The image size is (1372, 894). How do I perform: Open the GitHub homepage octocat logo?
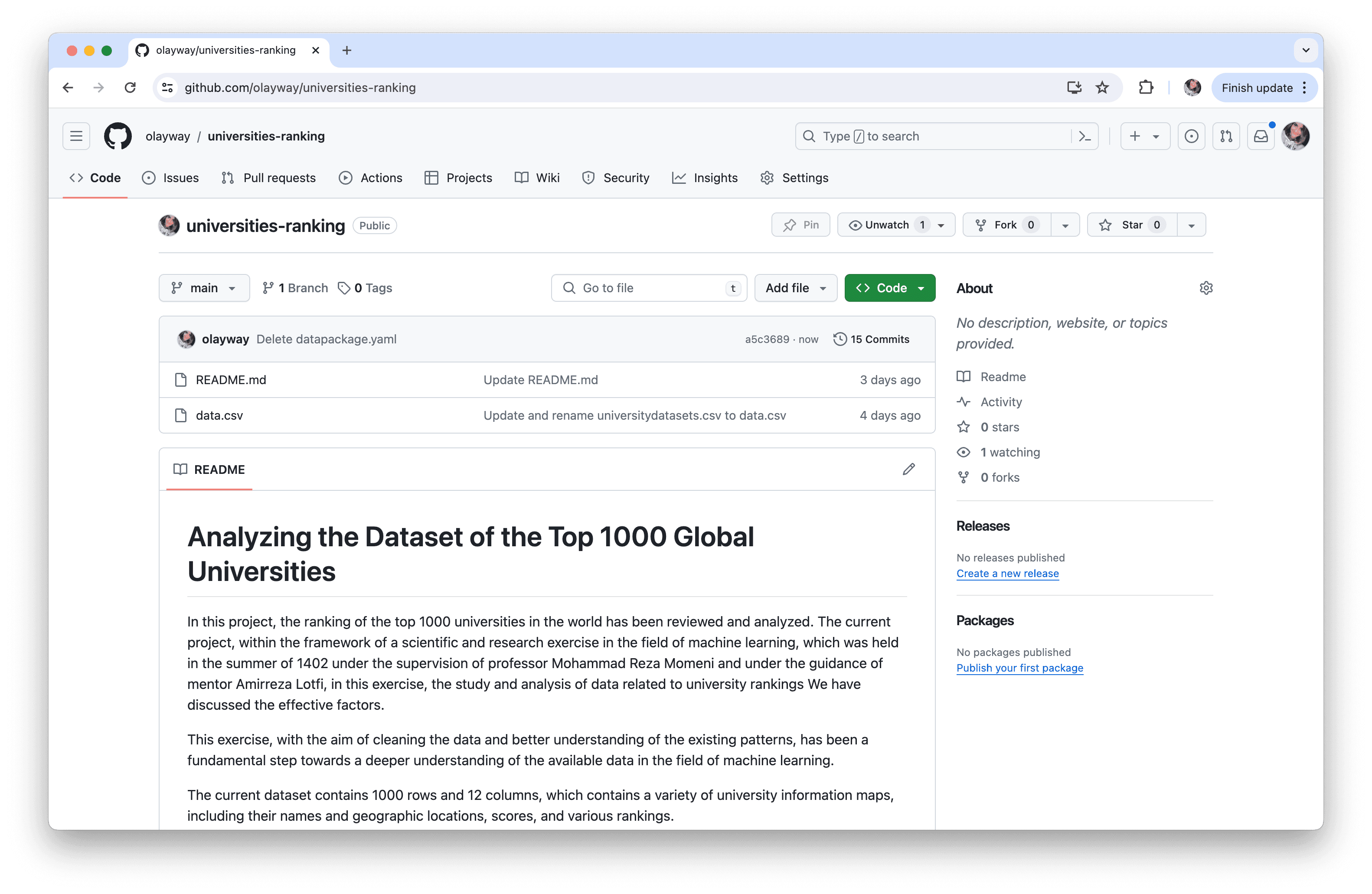[x=118, y=136]
